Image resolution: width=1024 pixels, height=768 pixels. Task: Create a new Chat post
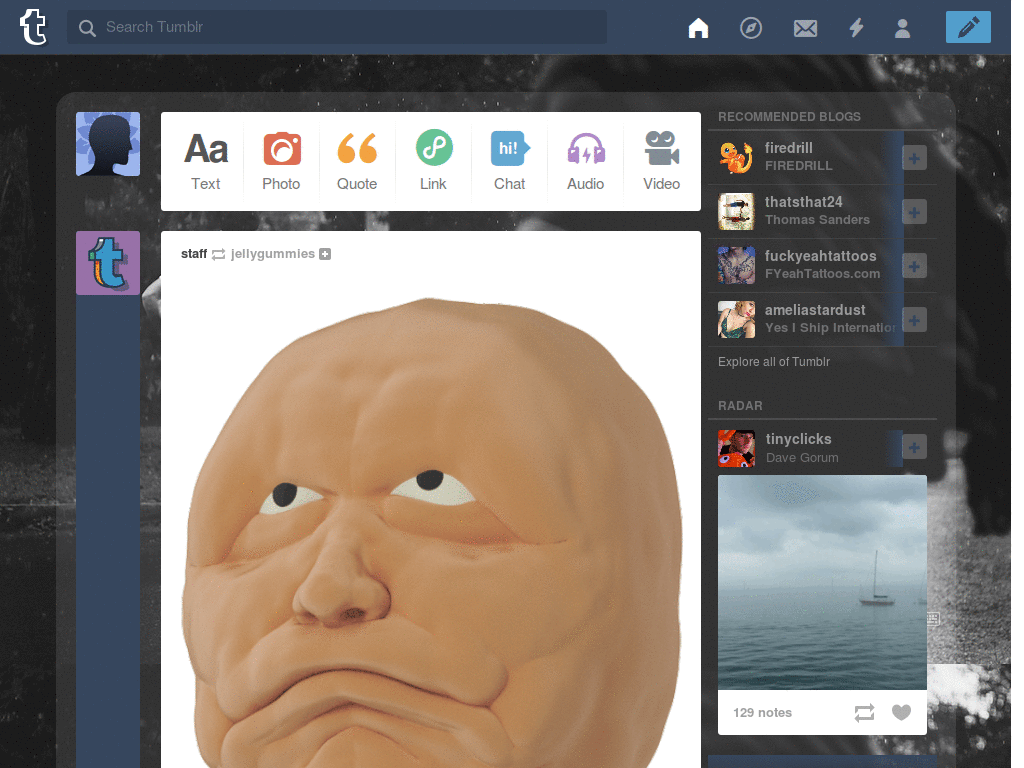point(509,161)
